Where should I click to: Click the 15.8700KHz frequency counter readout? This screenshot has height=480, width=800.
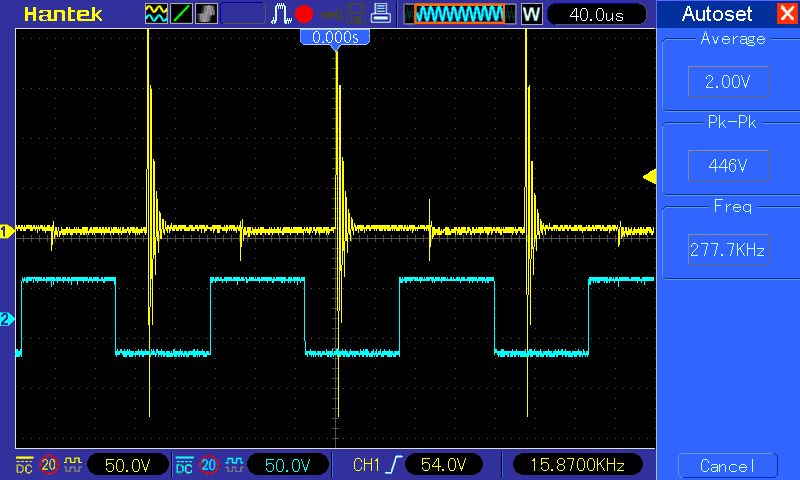point(578,465)
